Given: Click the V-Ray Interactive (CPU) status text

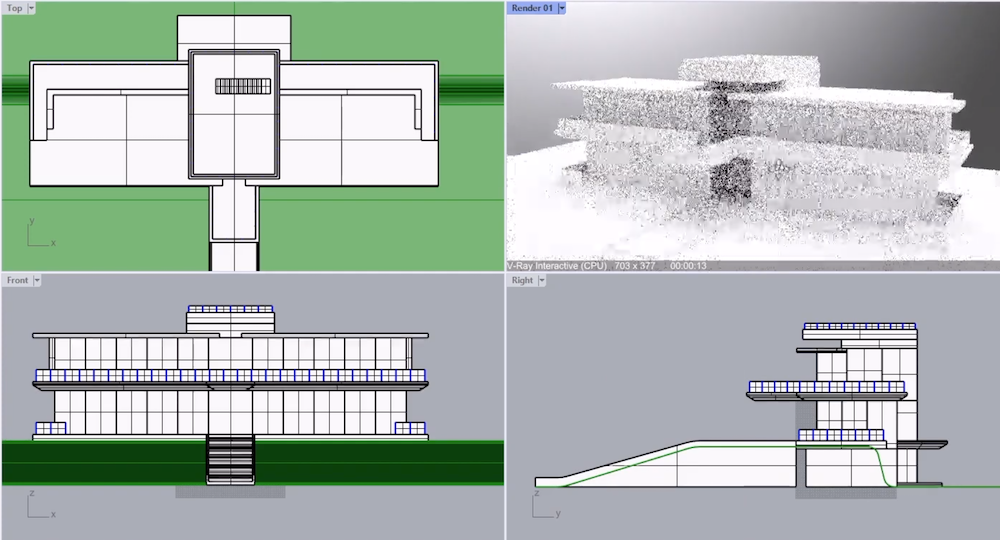Looking at the screenshot, I should tap(557, 266).
